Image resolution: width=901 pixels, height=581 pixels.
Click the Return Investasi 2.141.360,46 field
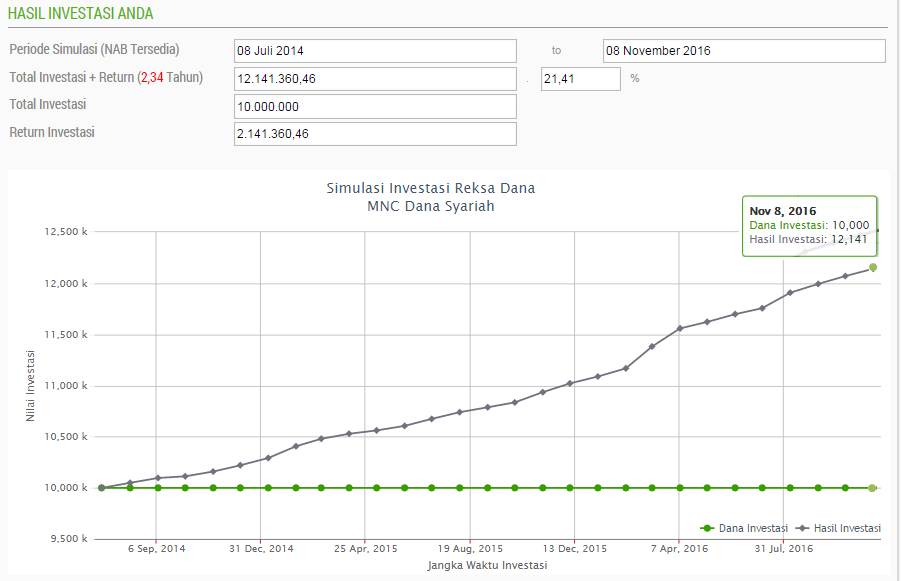[375, 134]
